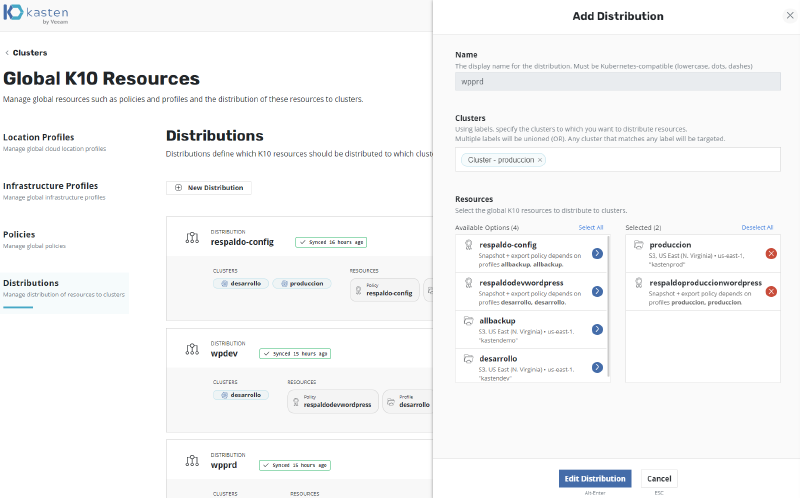Click New Distribution button
The width and height of the screenshot is (800, 498).
coord(209,188)
